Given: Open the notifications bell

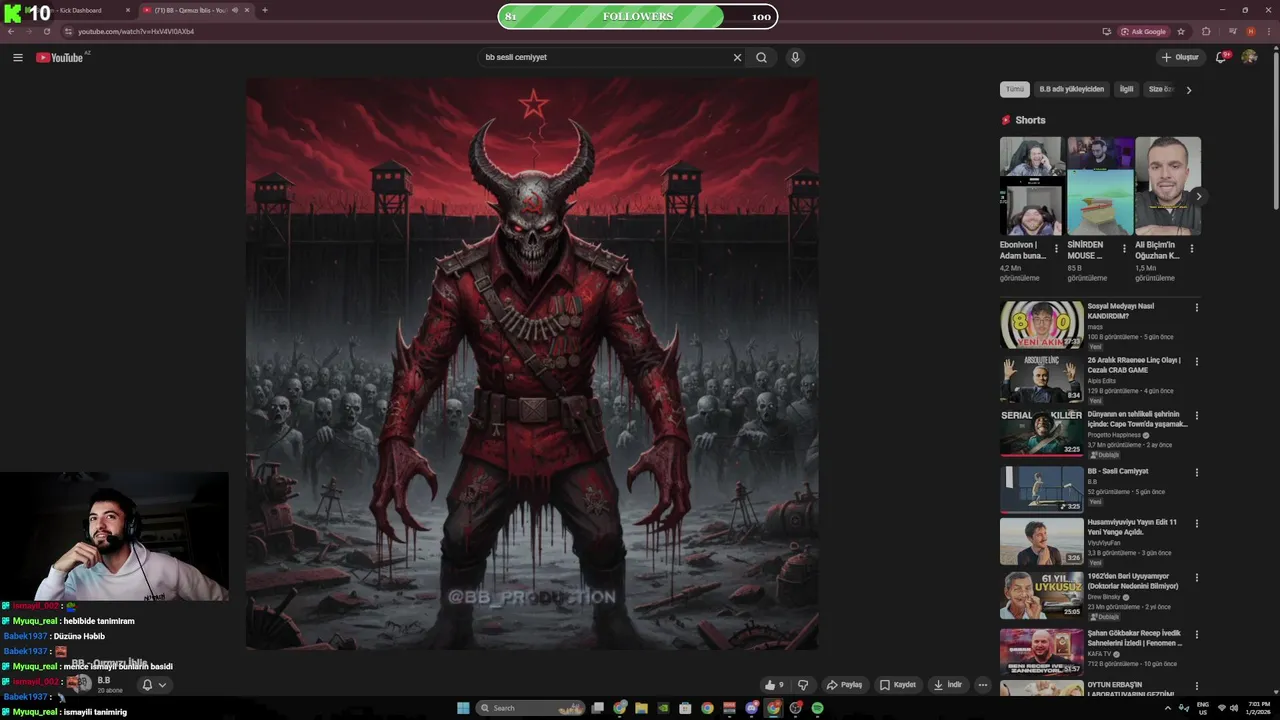Looking at the screenshot, I should tap(1220, 57).
